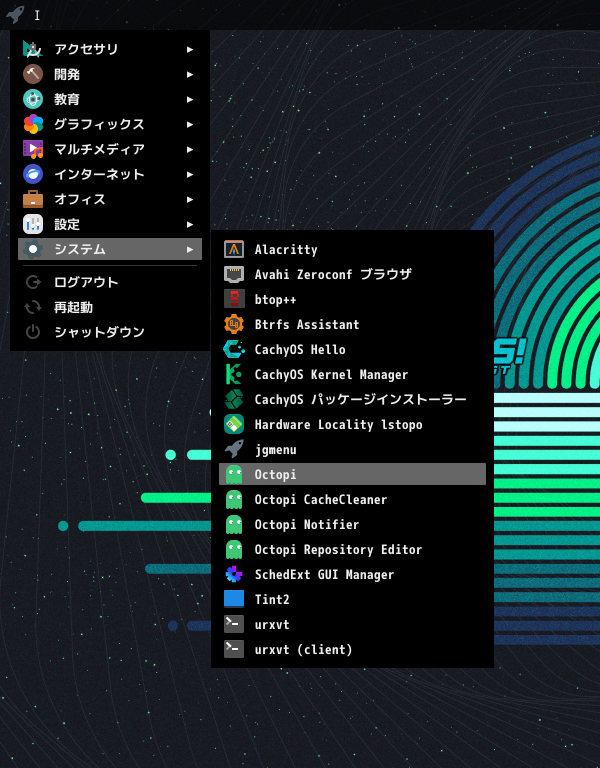This screenshot has width=600, height=768.
Task: Launch Hardware Locality lstopo entry
Action: coord(352,424)
